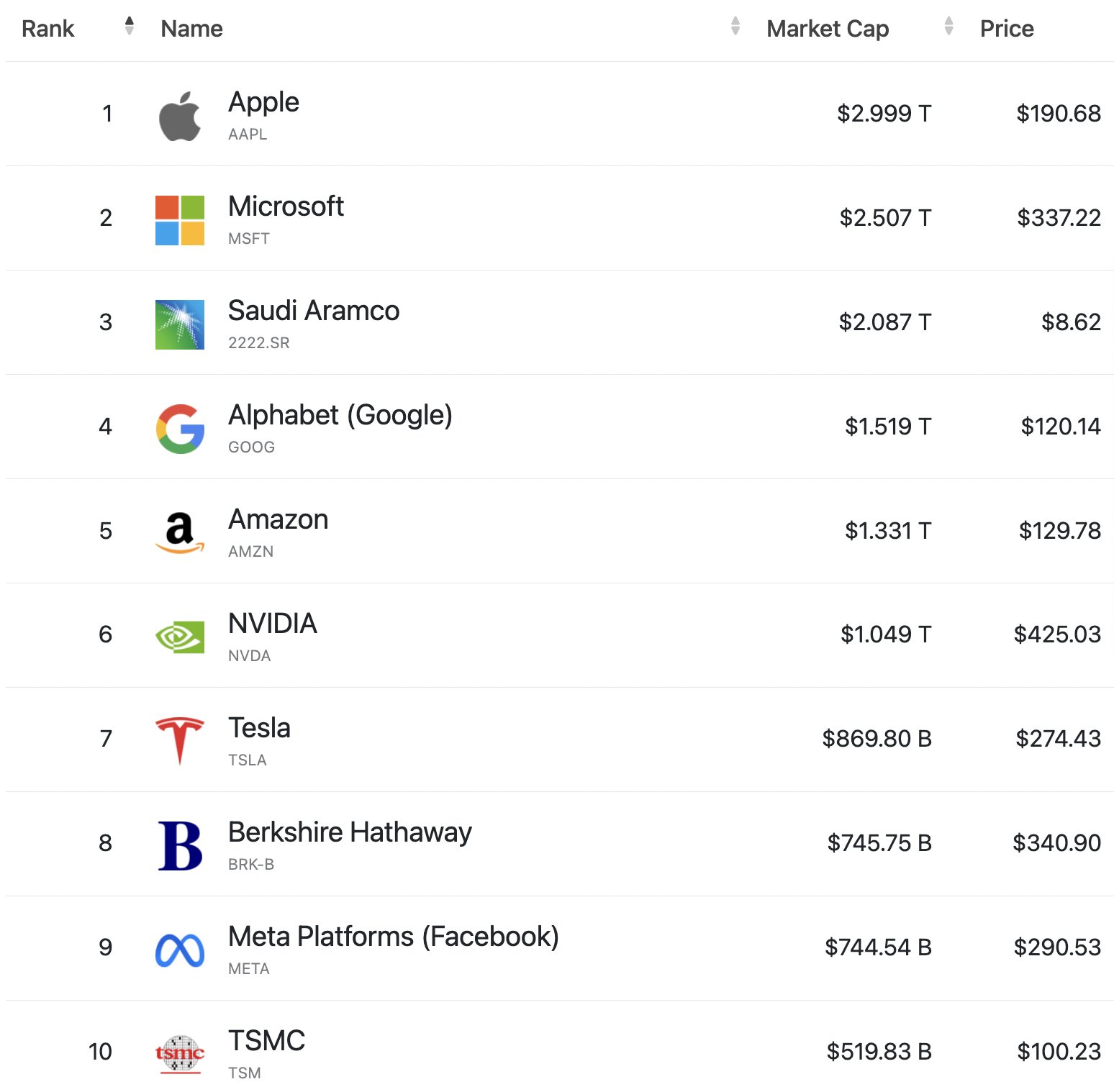The width and height of the screenshot is (1114, 1092).
Task: Open the Alphabet (Google) company link
Action: coord(340,416)
